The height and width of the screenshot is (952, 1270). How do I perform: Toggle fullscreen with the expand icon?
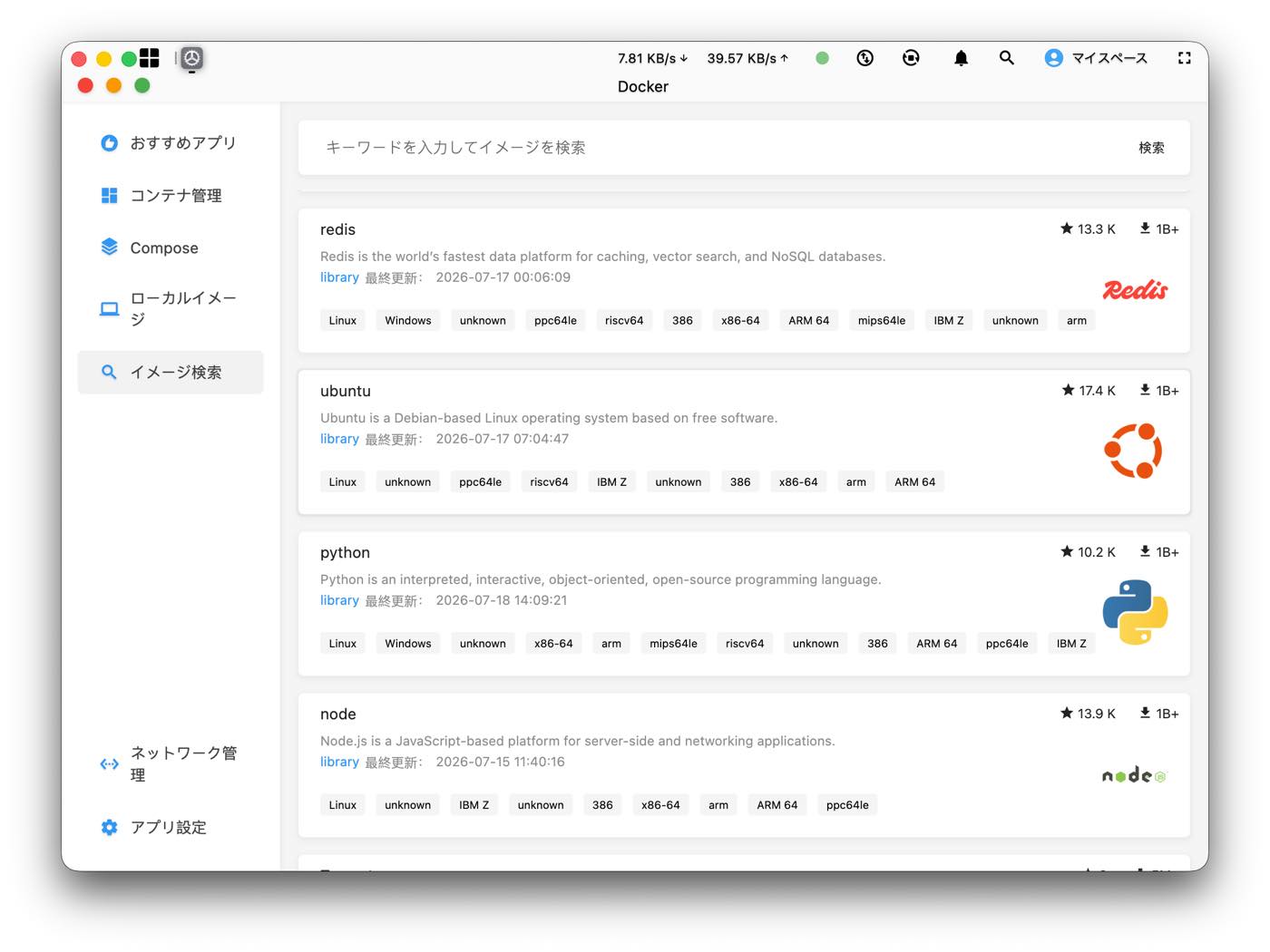(x=1184, y=58)
